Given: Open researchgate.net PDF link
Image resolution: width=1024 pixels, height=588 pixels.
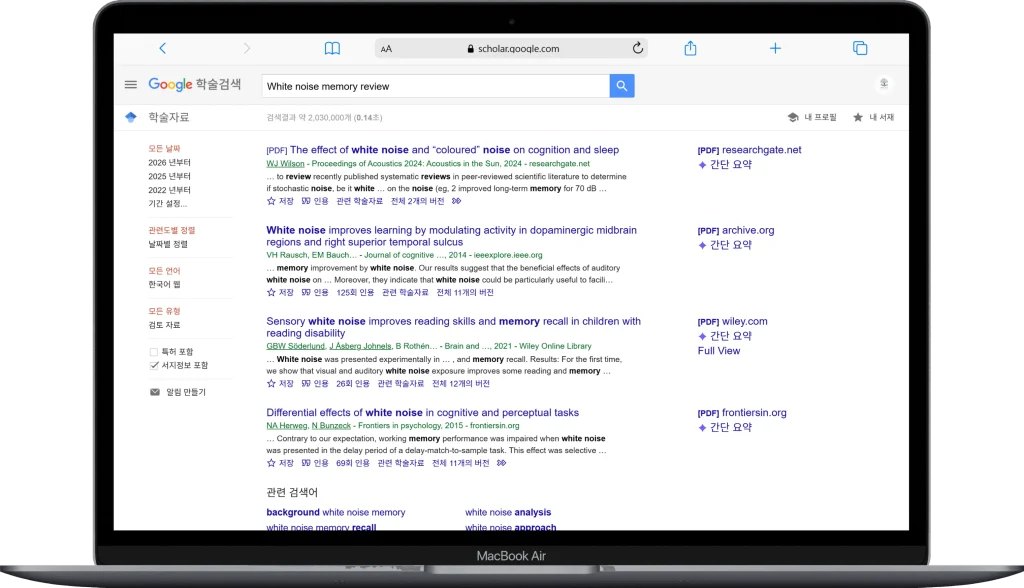Looking at the screenshot, I should [749, 150].
